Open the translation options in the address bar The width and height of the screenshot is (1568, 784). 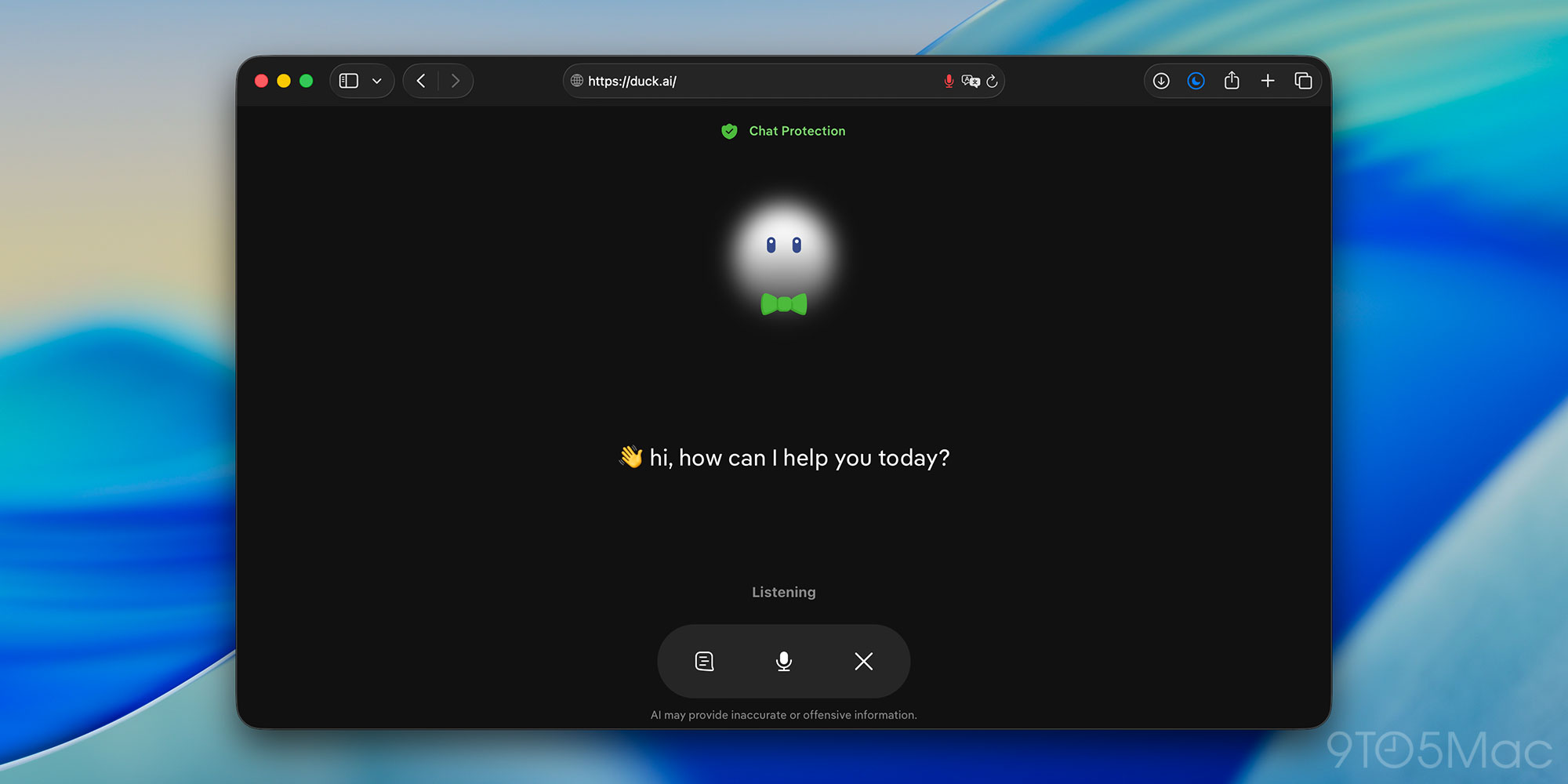[971, 81]
